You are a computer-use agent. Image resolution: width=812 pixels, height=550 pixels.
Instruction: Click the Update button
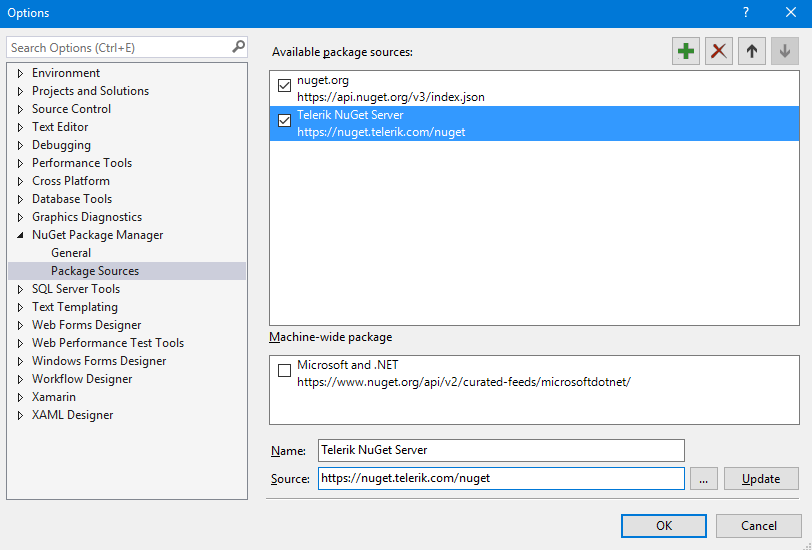click(x=761, y=479)
